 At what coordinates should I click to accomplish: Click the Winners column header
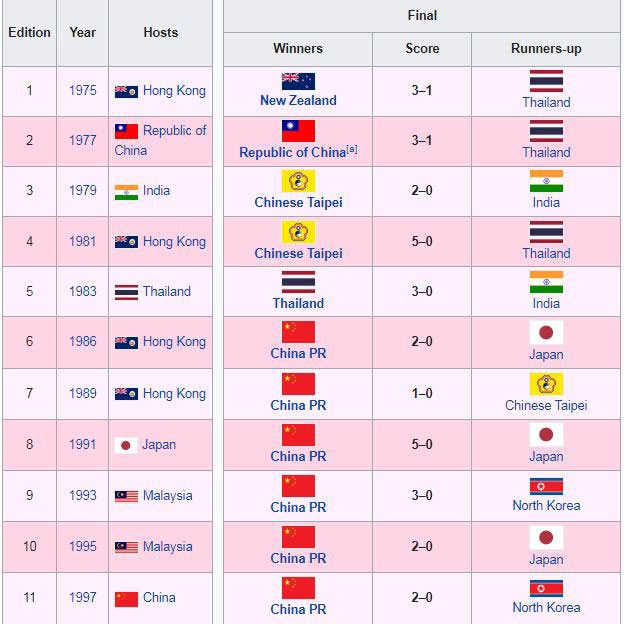tap(298, 49)
